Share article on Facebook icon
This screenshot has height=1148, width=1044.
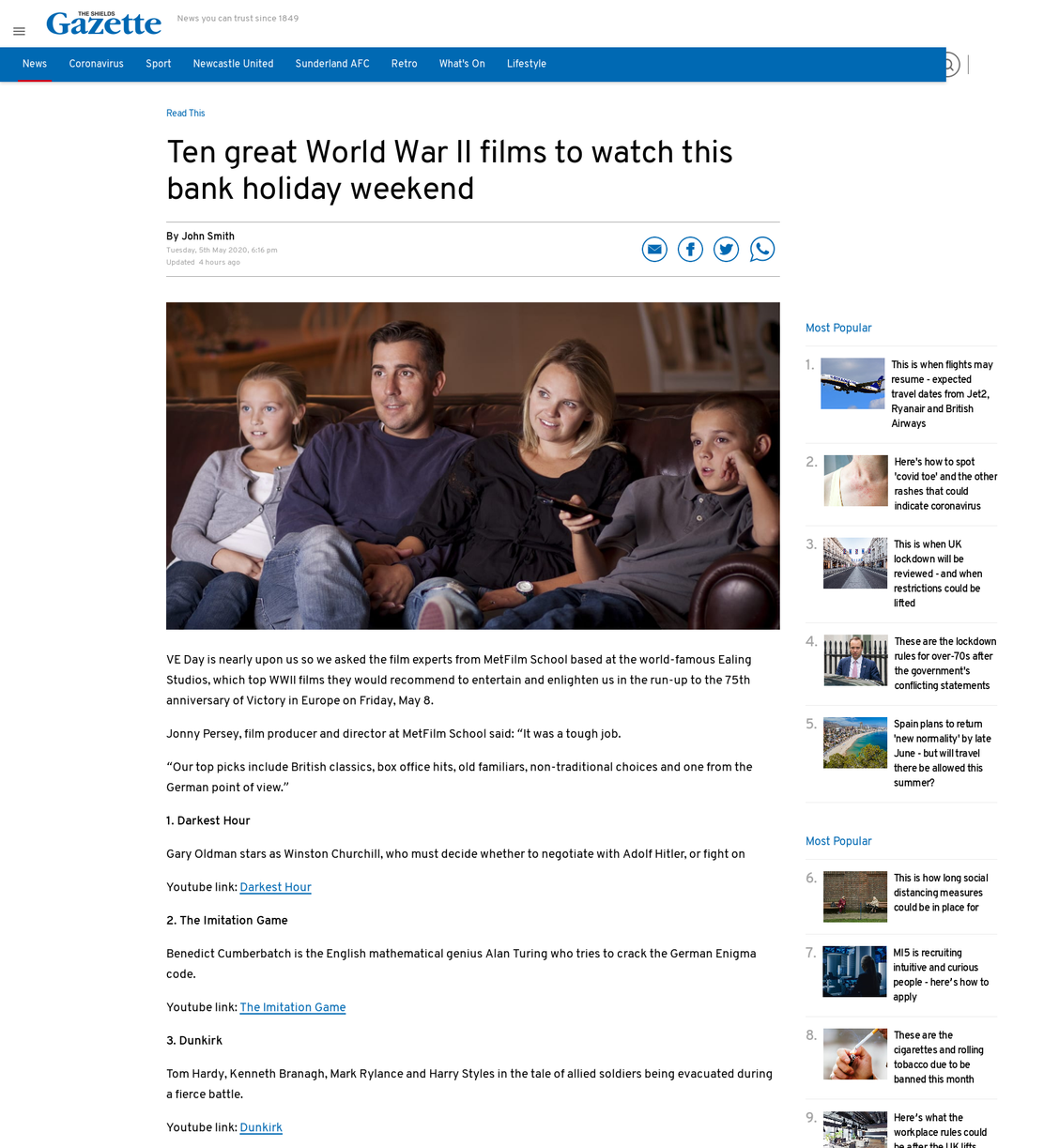tap(690, 249)
